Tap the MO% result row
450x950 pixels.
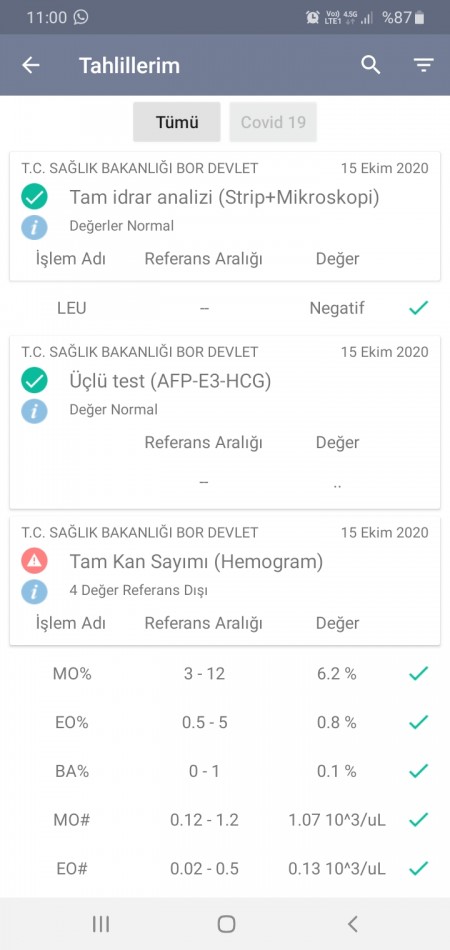tap(225, 674)
